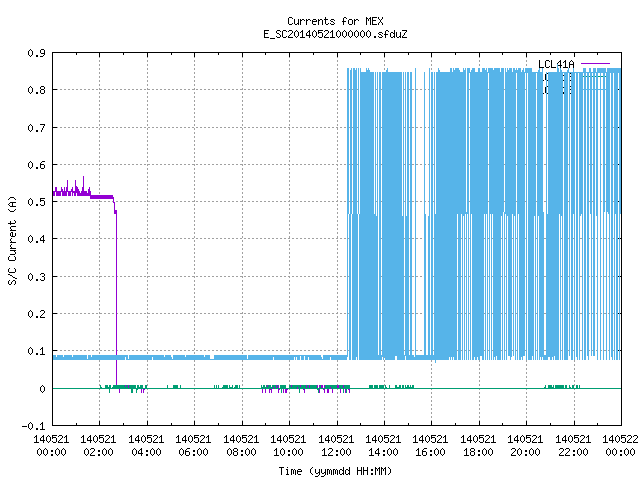Click the 'Time (yymmdd HH:MM)' x-axis label
Viewport: 640px width, 480px height.
[x=335, y=471]
